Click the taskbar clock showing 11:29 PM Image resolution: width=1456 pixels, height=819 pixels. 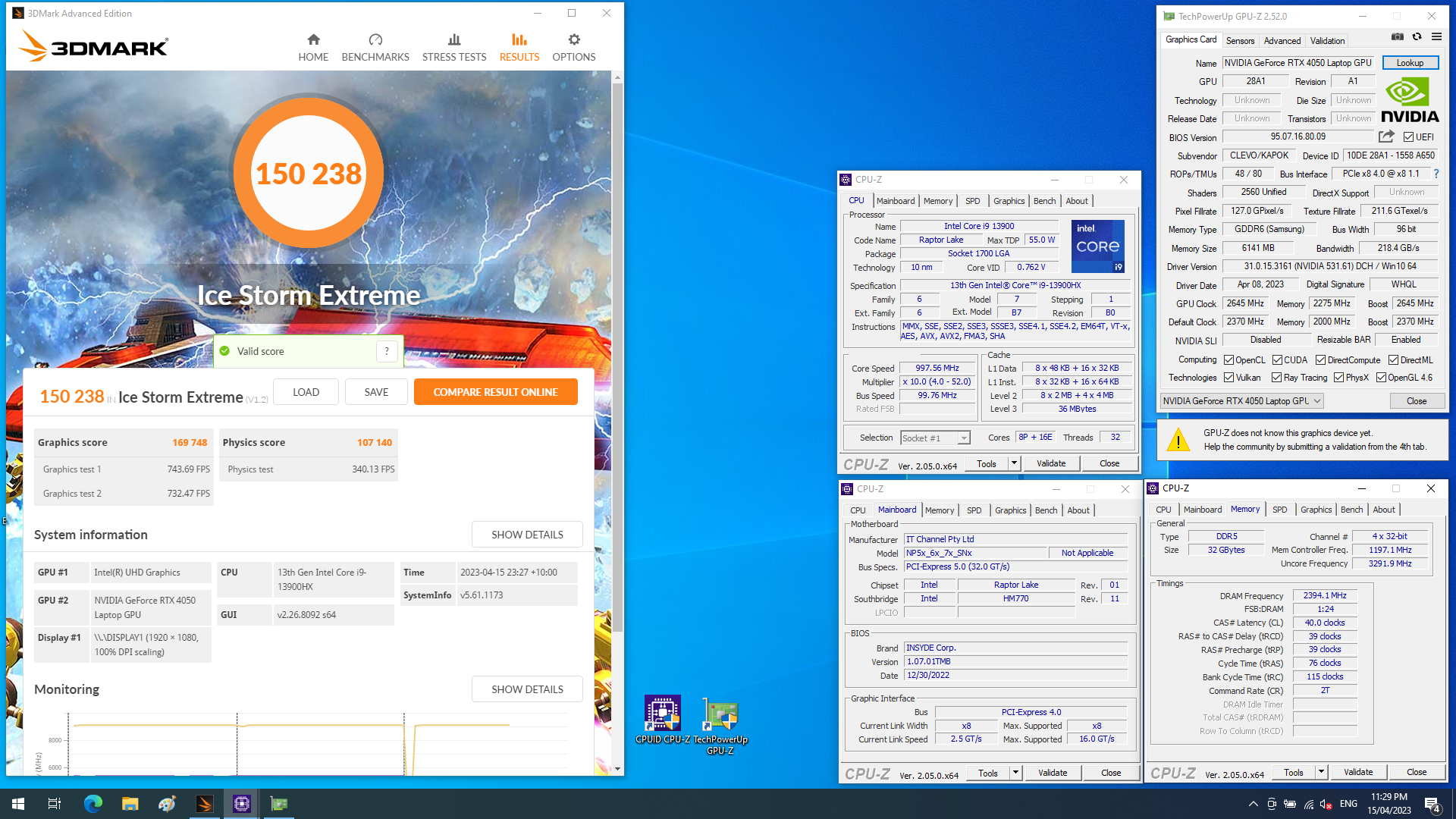(1389, 804)
